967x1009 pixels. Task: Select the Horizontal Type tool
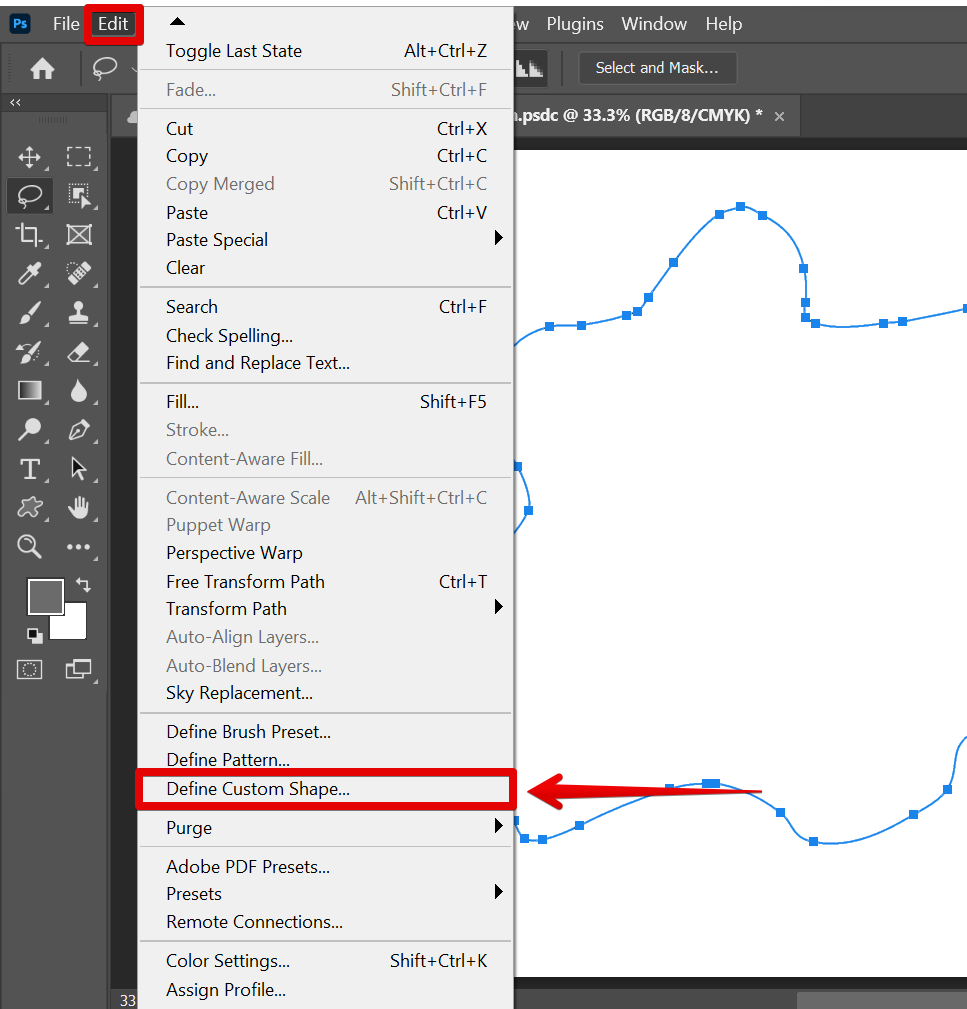[x=30, y=469]
